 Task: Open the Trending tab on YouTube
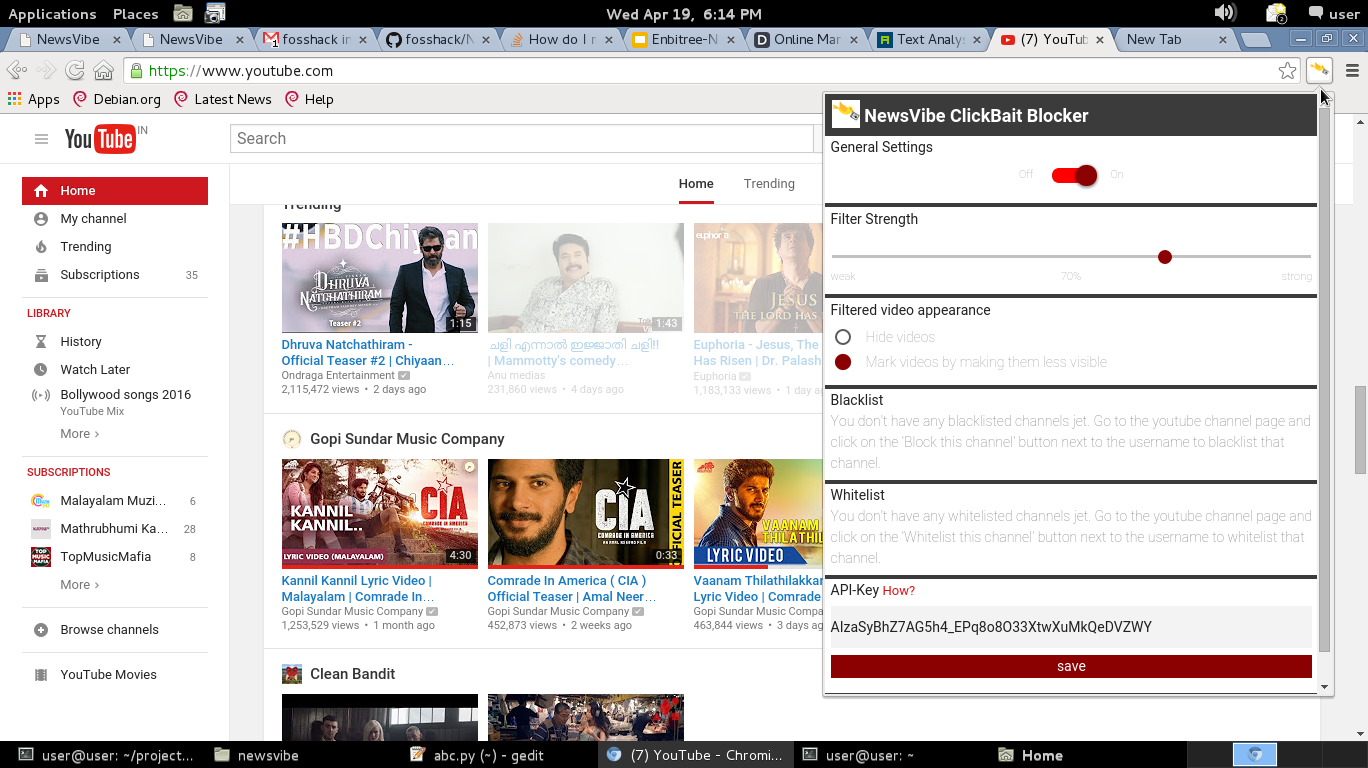(769, 184)
